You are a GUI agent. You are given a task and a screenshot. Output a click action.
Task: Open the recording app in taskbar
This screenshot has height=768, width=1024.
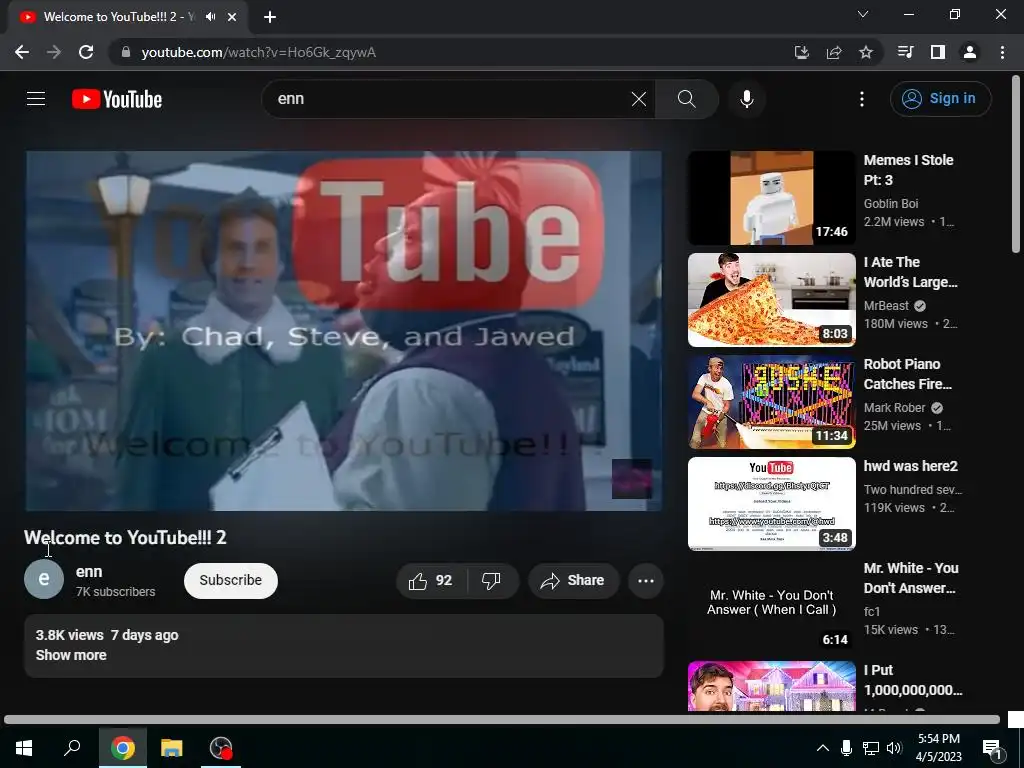[221, 748]
